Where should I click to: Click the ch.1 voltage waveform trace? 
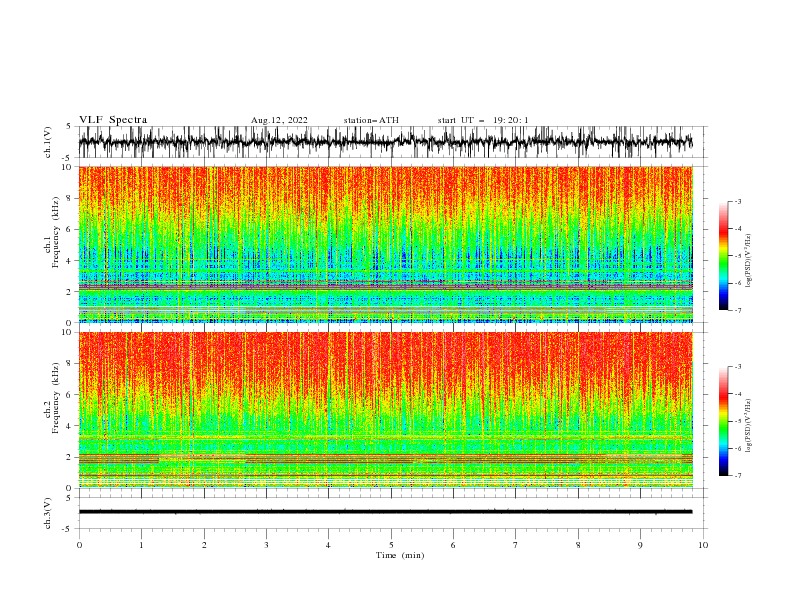[x=385, y=142]
